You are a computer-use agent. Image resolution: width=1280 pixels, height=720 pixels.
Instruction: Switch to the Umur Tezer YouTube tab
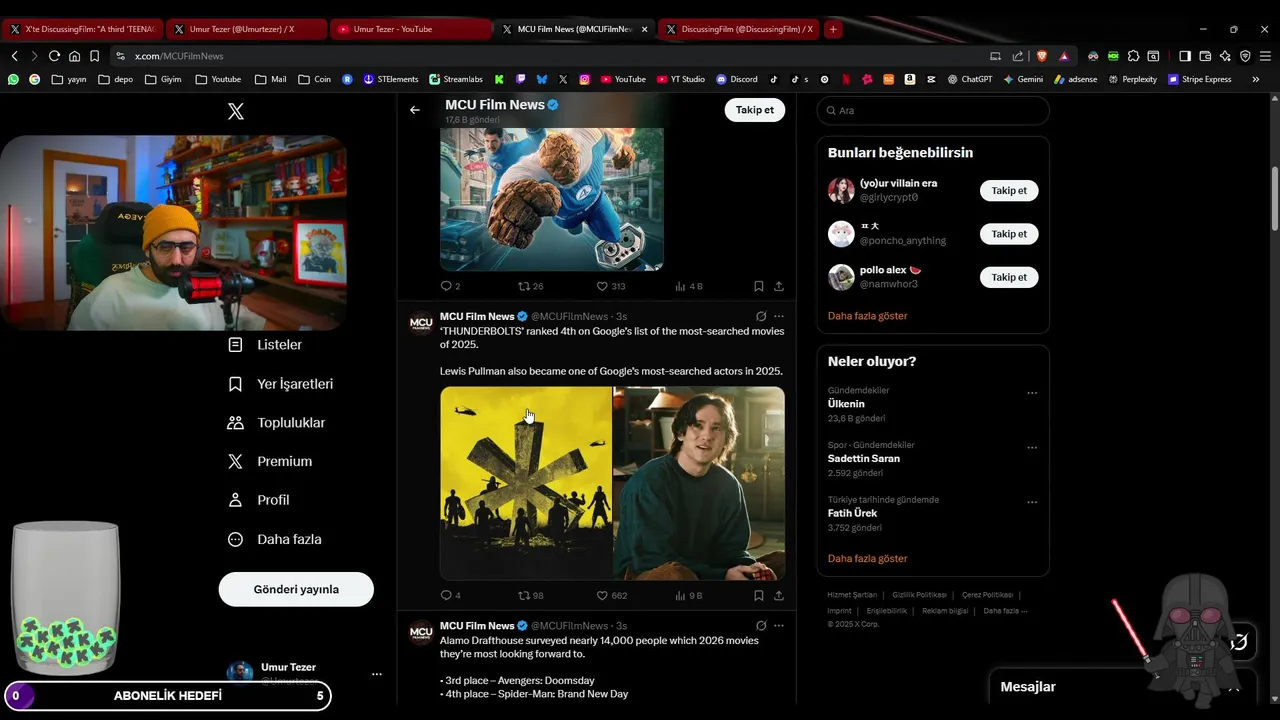point(411,29)
